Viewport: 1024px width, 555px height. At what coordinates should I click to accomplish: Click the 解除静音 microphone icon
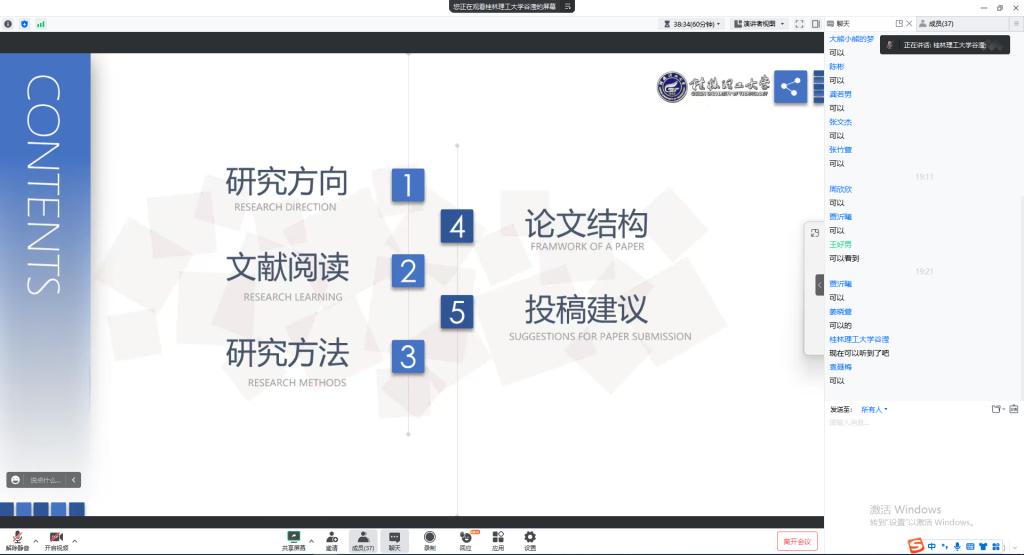click(x=18, y=538)
